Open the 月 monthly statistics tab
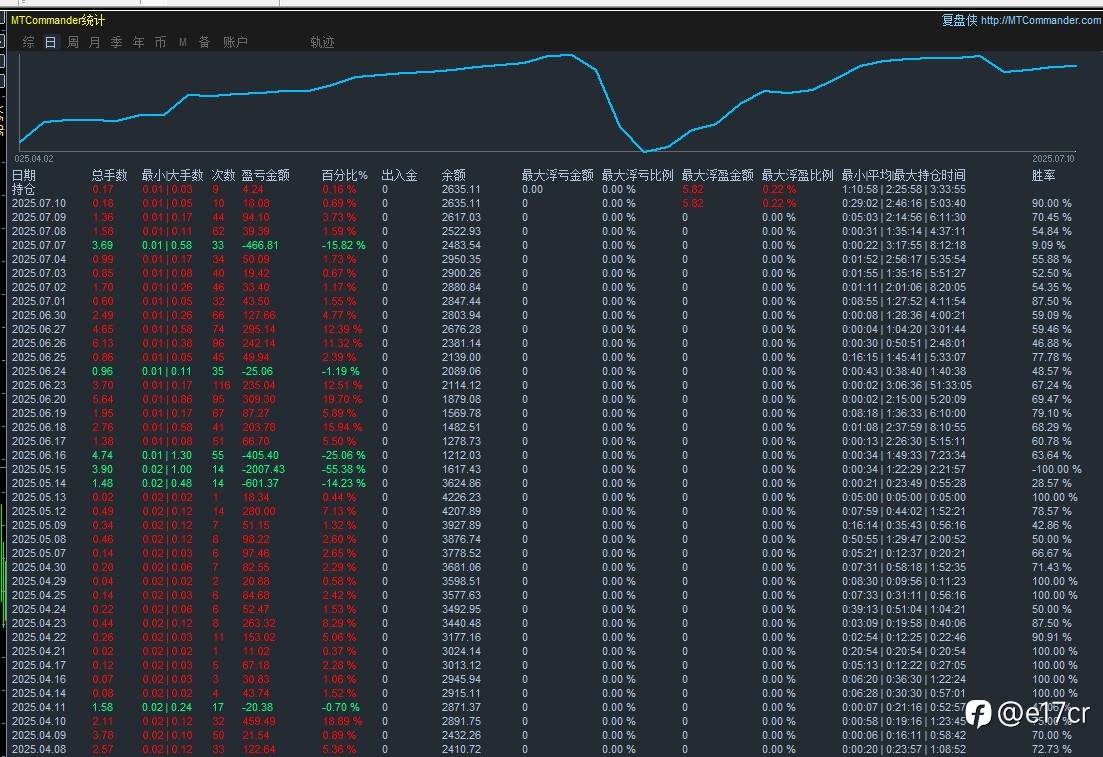Screen dimensions: 1103x757 pyautogui.click(x=95, y=42)
